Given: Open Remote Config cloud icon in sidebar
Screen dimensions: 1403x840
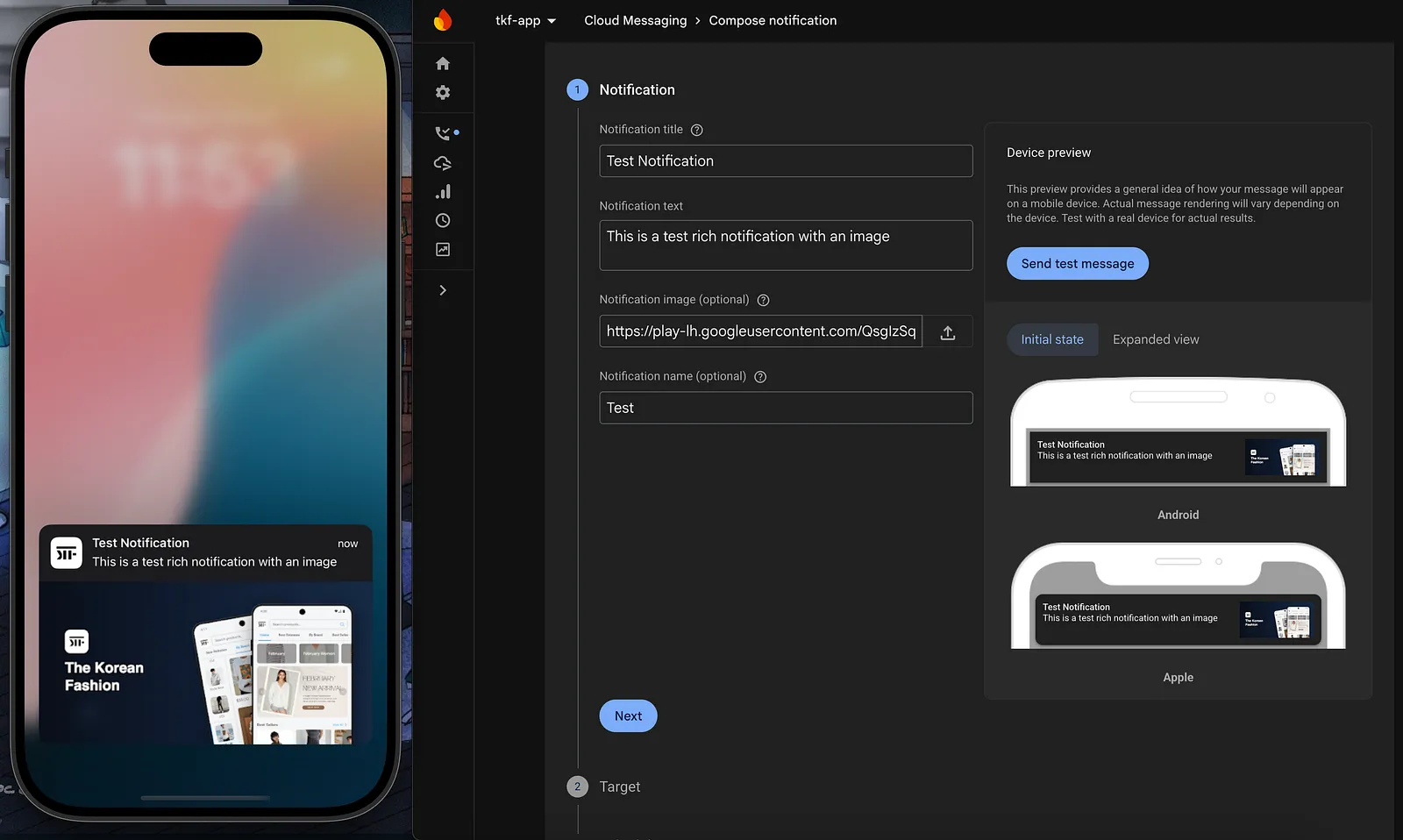Looking at the screenshot, I should click(x=443, y=162).
